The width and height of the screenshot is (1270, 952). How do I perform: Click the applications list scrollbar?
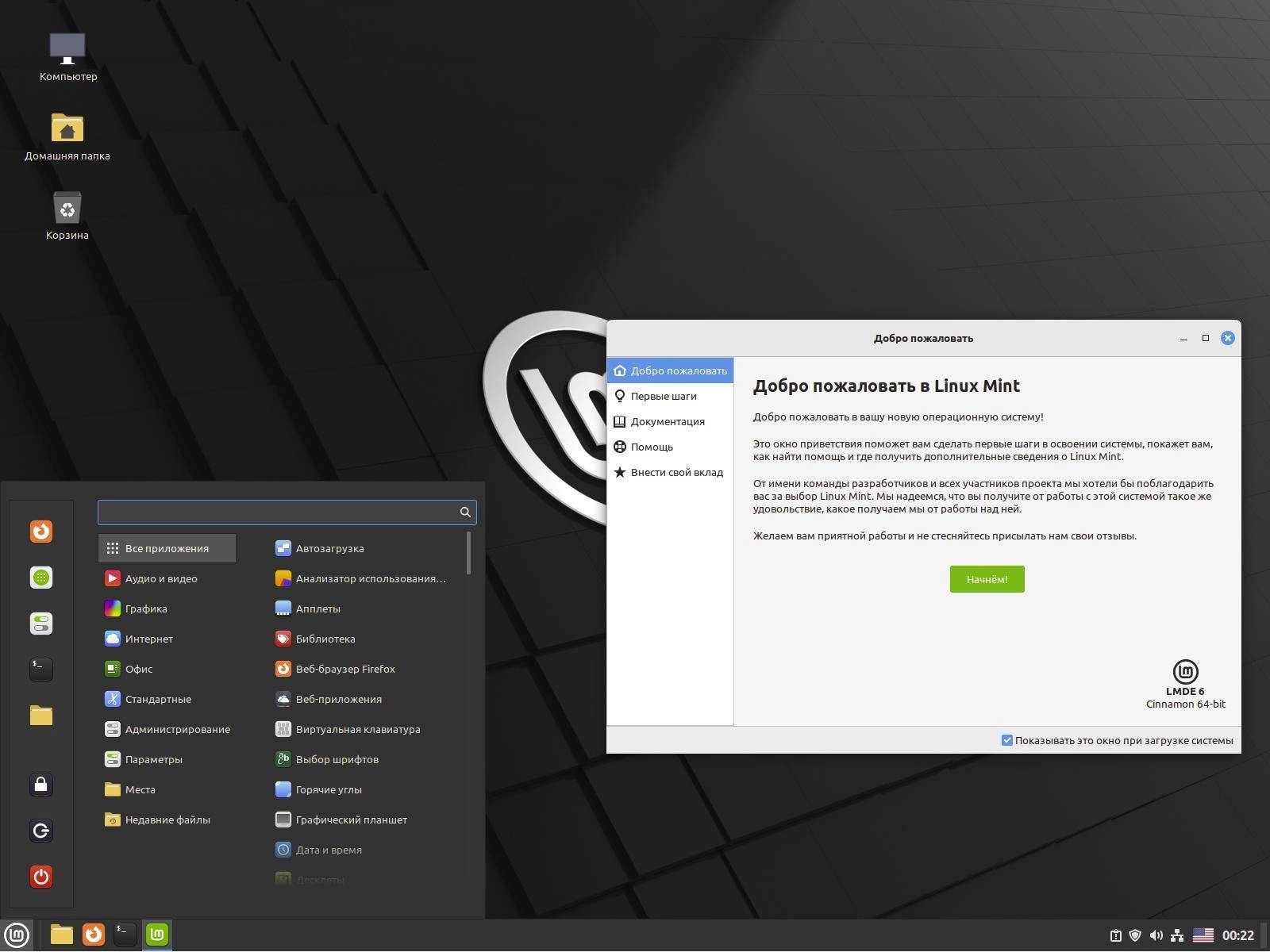pos(469,553)
